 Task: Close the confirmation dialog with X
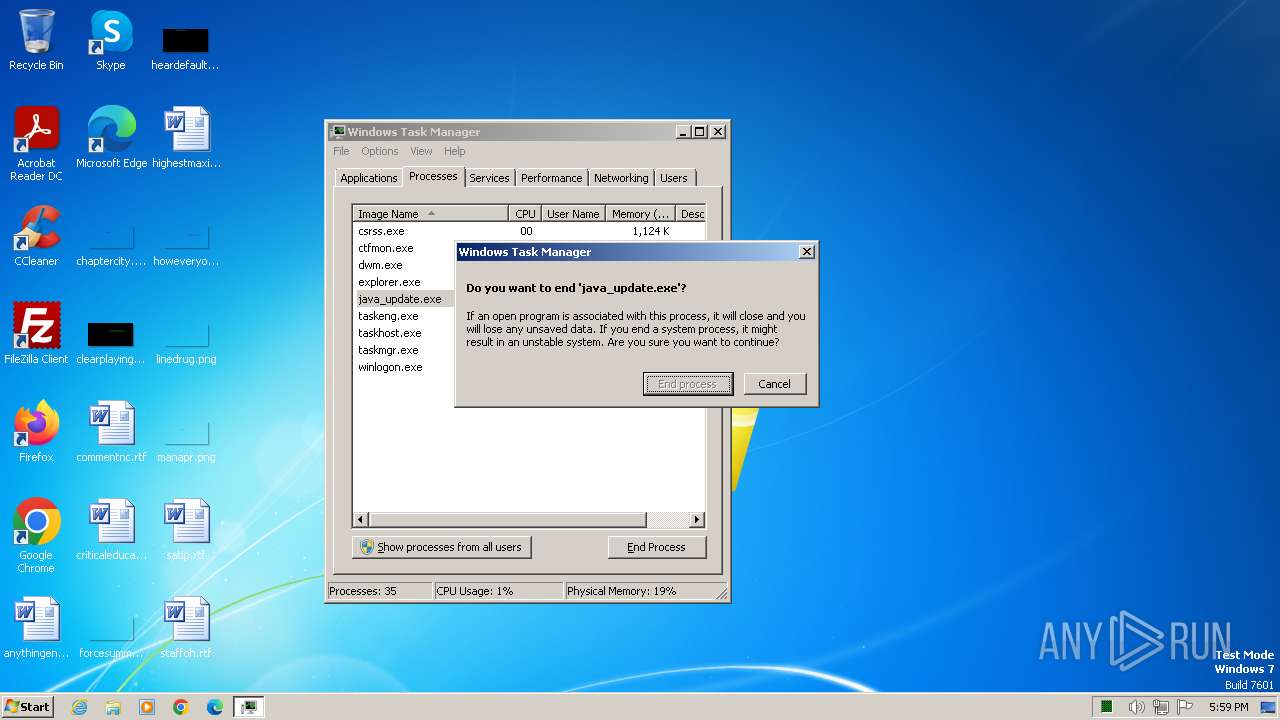coord(807,252)
